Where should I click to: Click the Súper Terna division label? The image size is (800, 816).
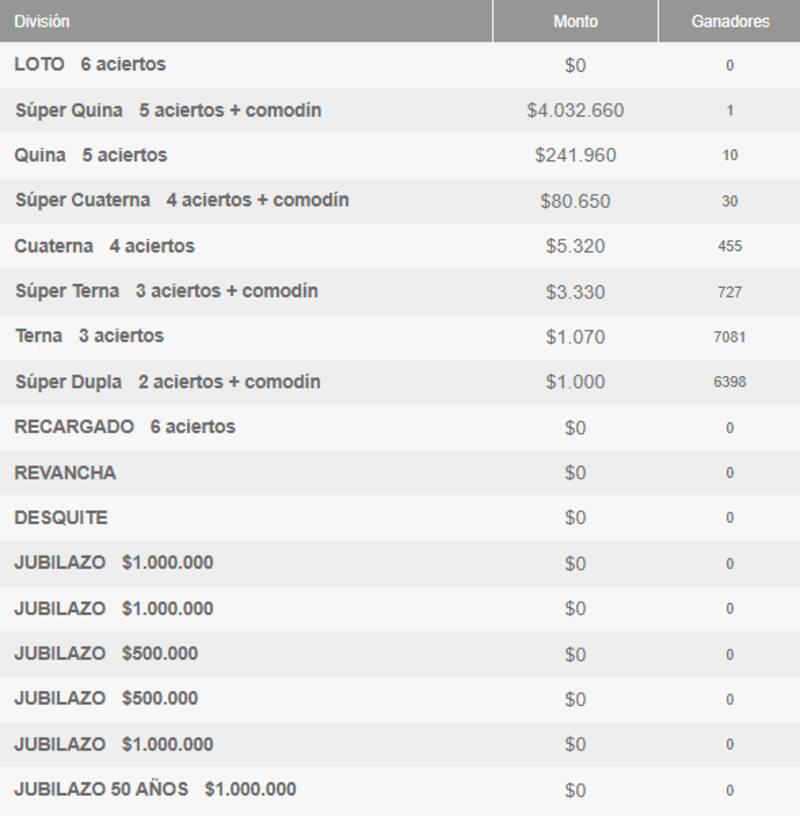point(67,291)
